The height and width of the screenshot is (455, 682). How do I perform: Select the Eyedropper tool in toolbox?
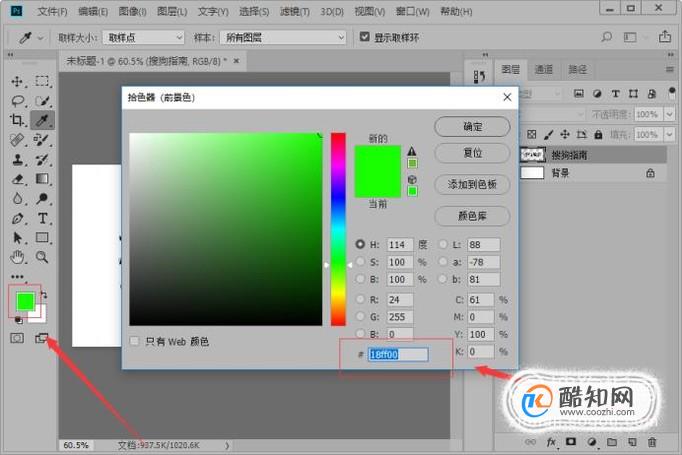[x=42, y=120]
